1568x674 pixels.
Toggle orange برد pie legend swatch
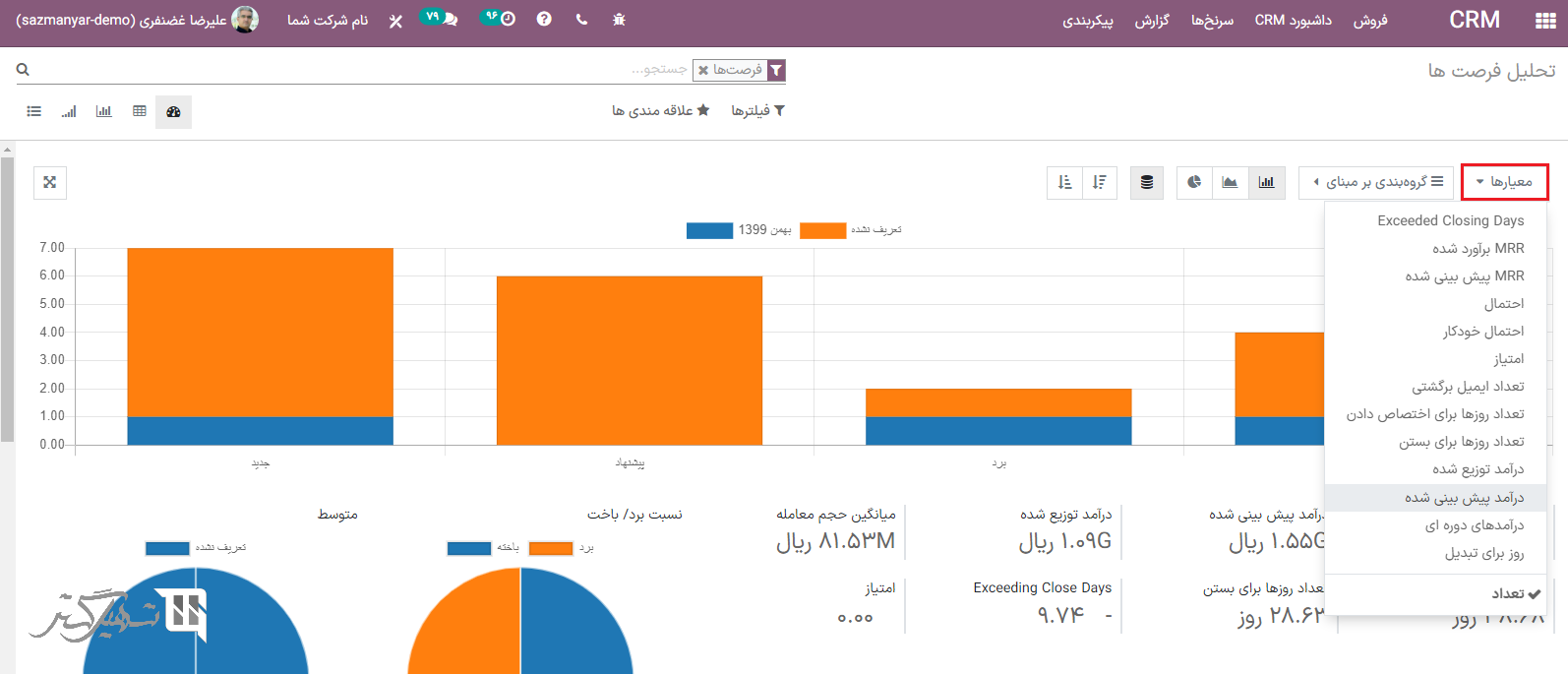(550, 548)
